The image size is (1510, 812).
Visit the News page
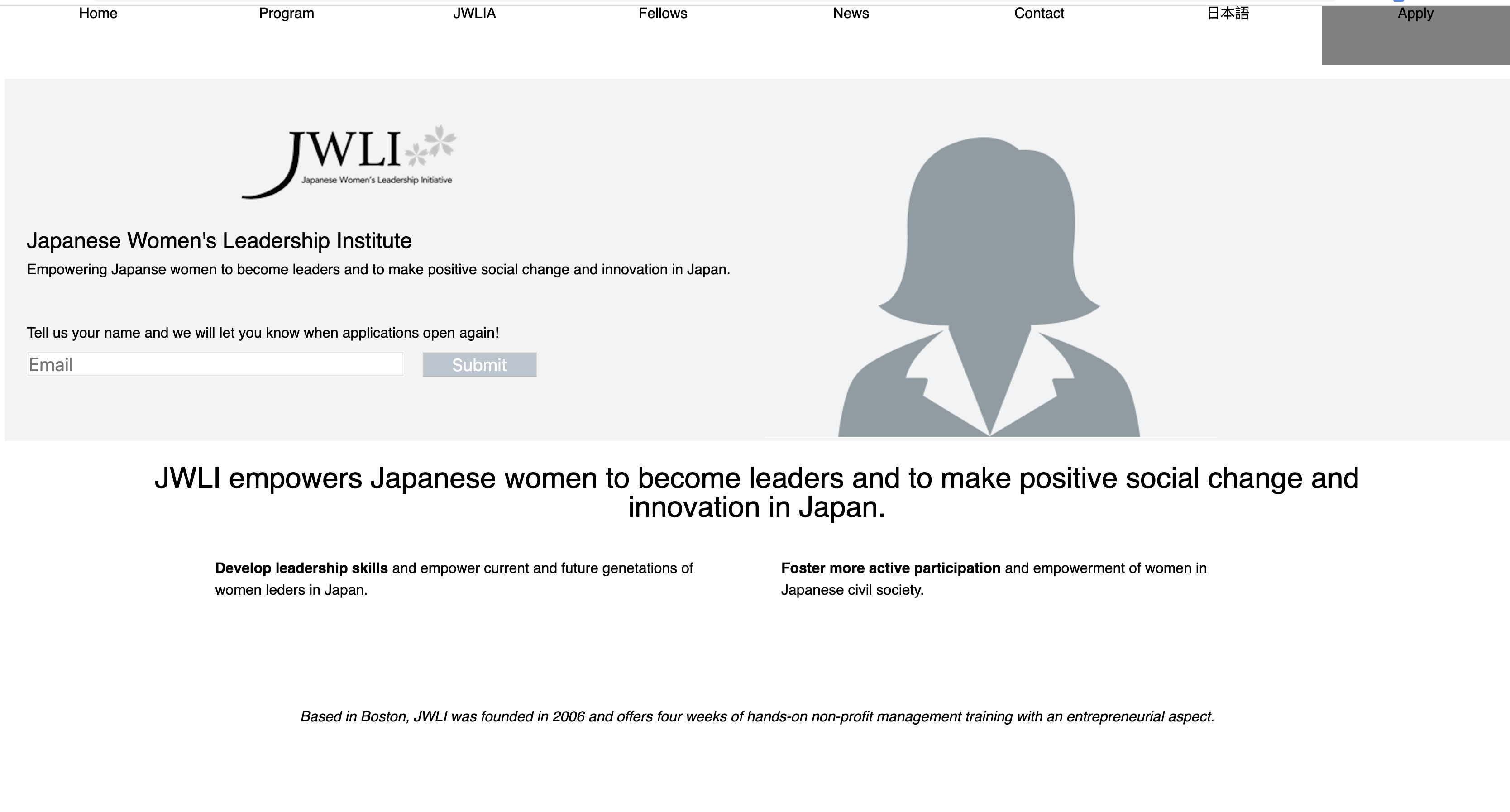coord(851,14)
